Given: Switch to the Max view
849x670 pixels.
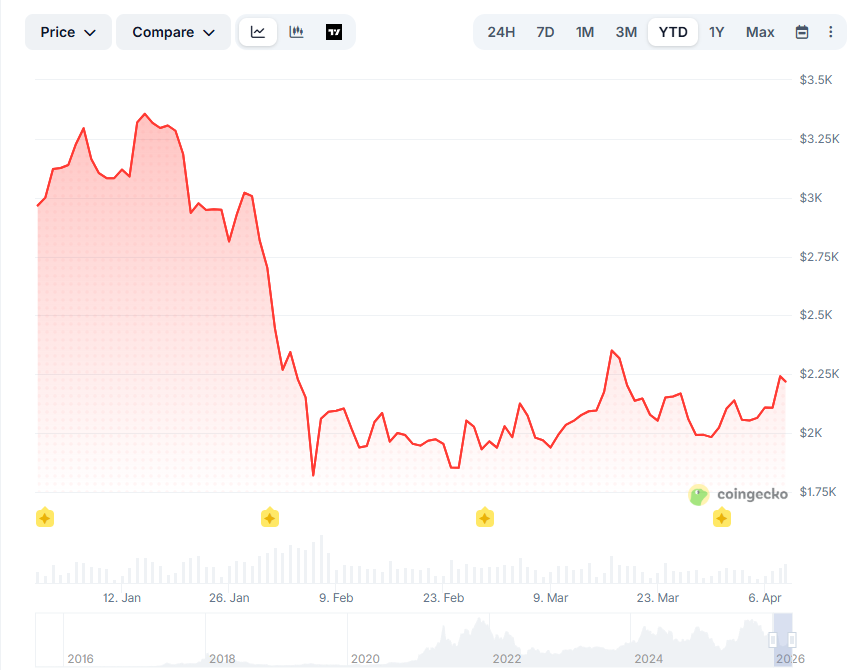Looking at the screenshot, I should click(759, 31).
